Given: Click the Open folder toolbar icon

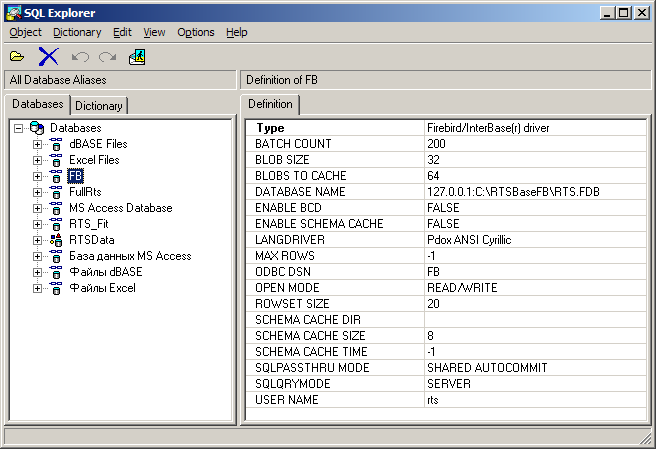Looking at the screenshot, I should [x=17, y=56].
